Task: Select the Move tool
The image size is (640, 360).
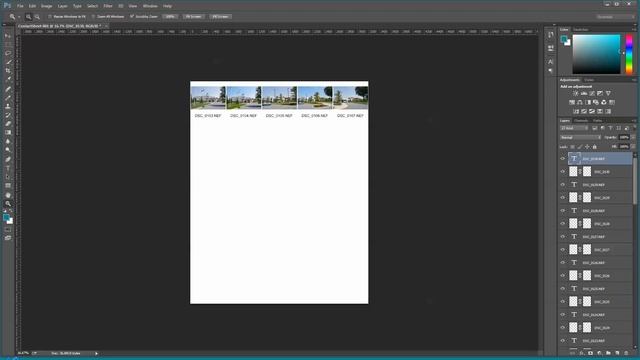Action: tap(8, 36)
